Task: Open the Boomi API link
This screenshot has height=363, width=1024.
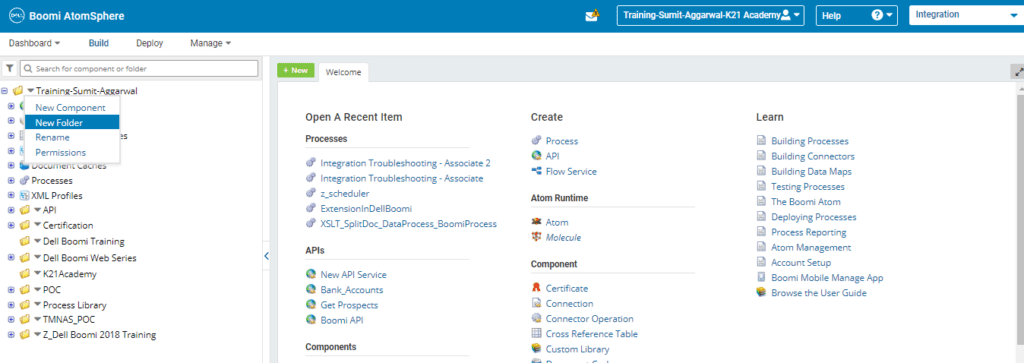Action: [x=342, y=320]
